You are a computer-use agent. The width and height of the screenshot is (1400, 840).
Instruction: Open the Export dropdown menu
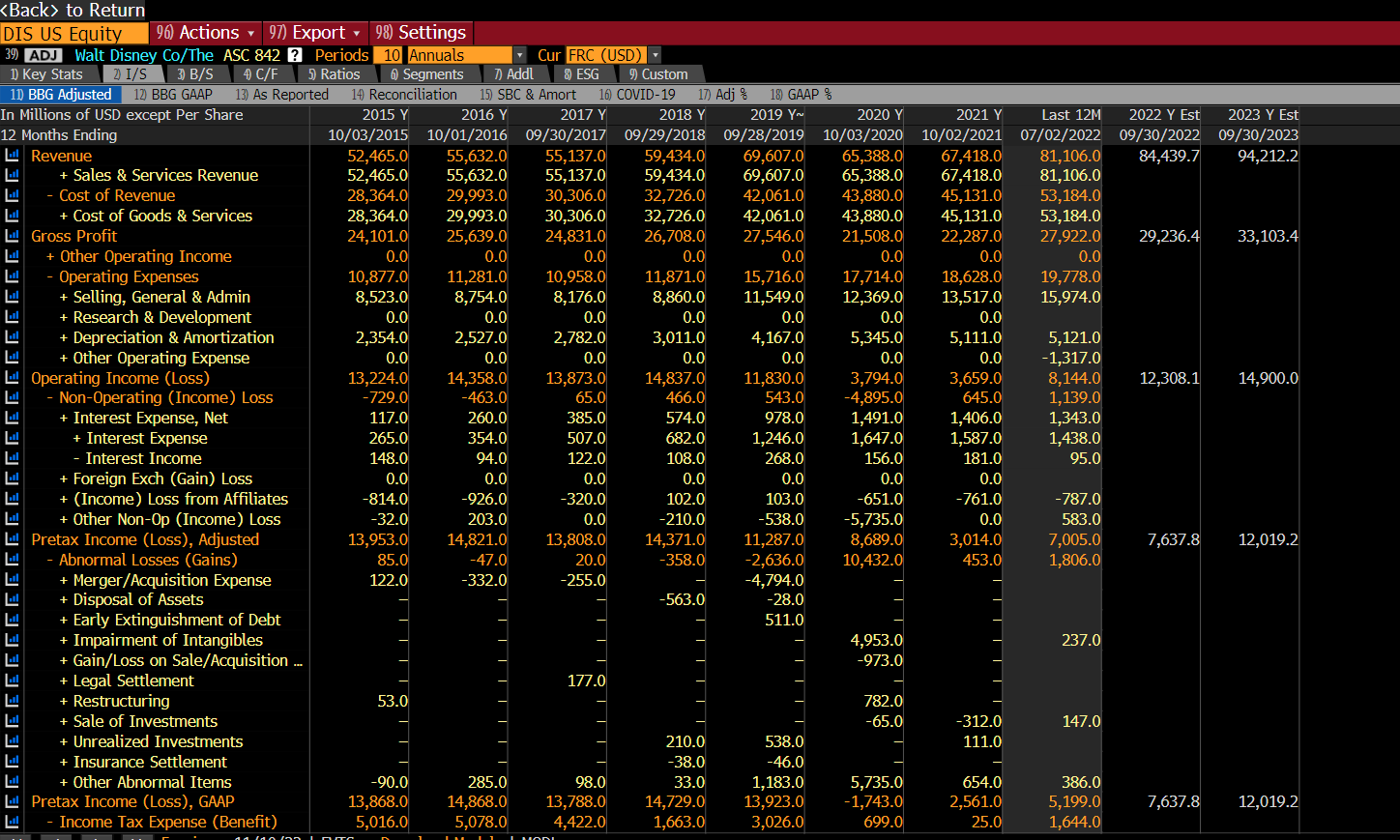point(314,33)
